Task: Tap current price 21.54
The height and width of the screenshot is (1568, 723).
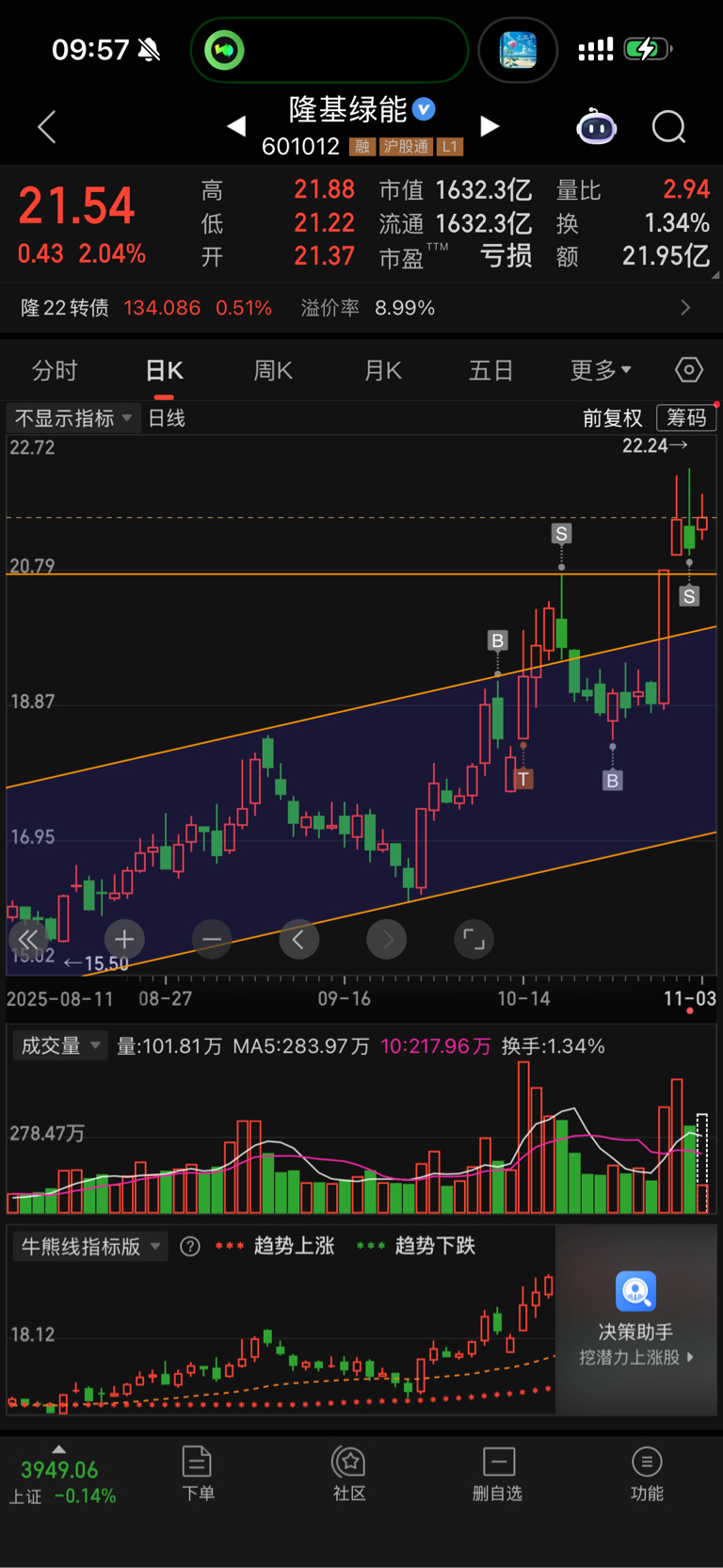Action: 77,206
